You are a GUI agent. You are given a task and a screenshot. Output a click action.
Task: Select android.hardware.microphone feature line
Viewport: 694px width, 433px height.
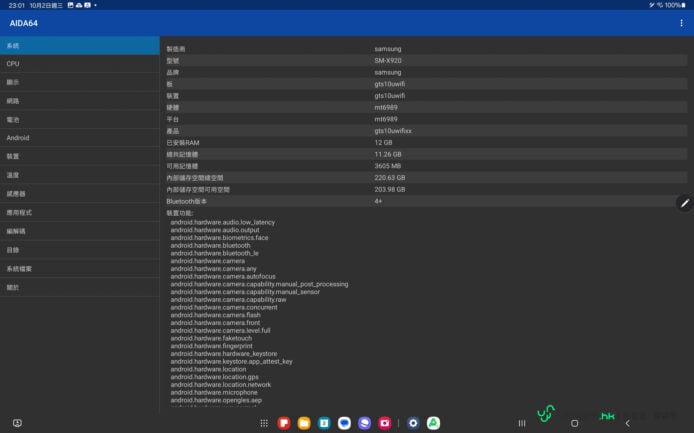click(x=214, y=393)
